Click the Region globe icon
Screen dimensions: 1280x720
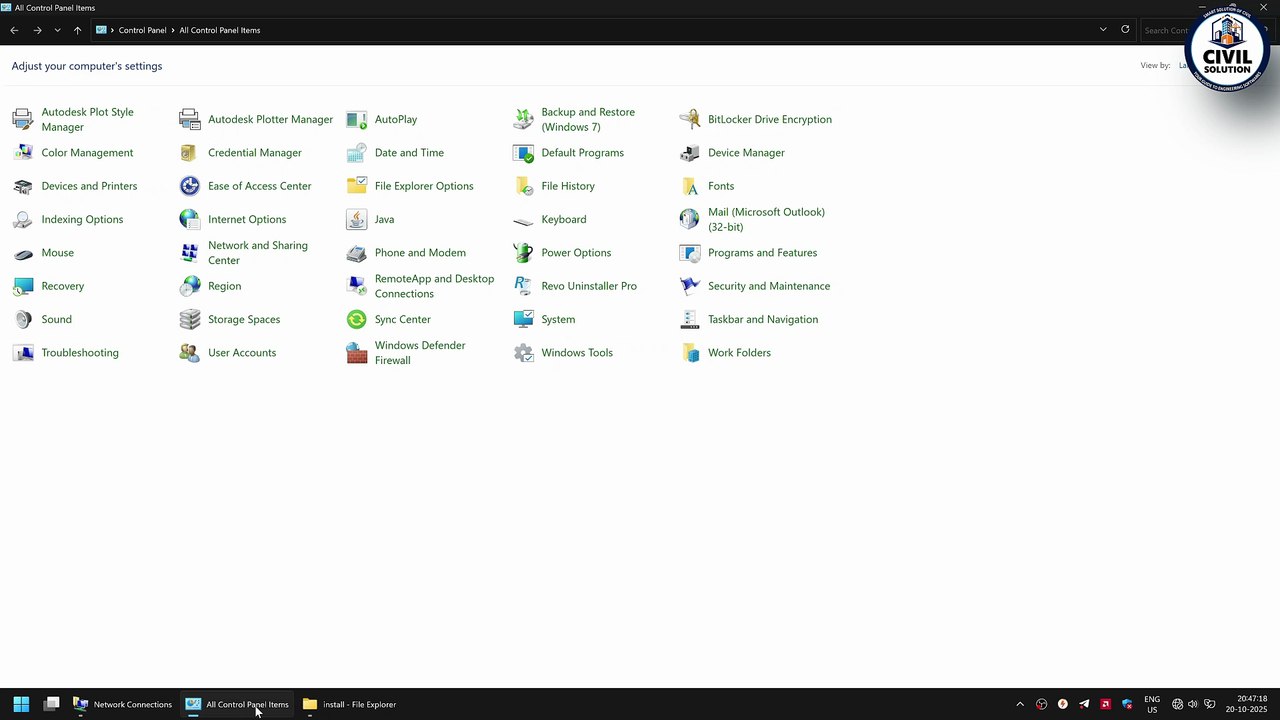pos(190,286)
